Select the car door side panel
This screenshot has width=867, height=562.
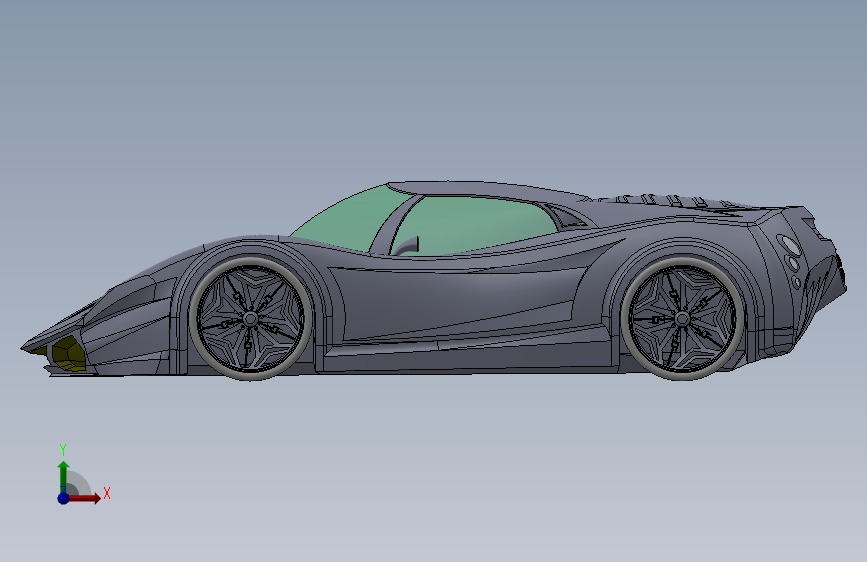click(459, 304)
